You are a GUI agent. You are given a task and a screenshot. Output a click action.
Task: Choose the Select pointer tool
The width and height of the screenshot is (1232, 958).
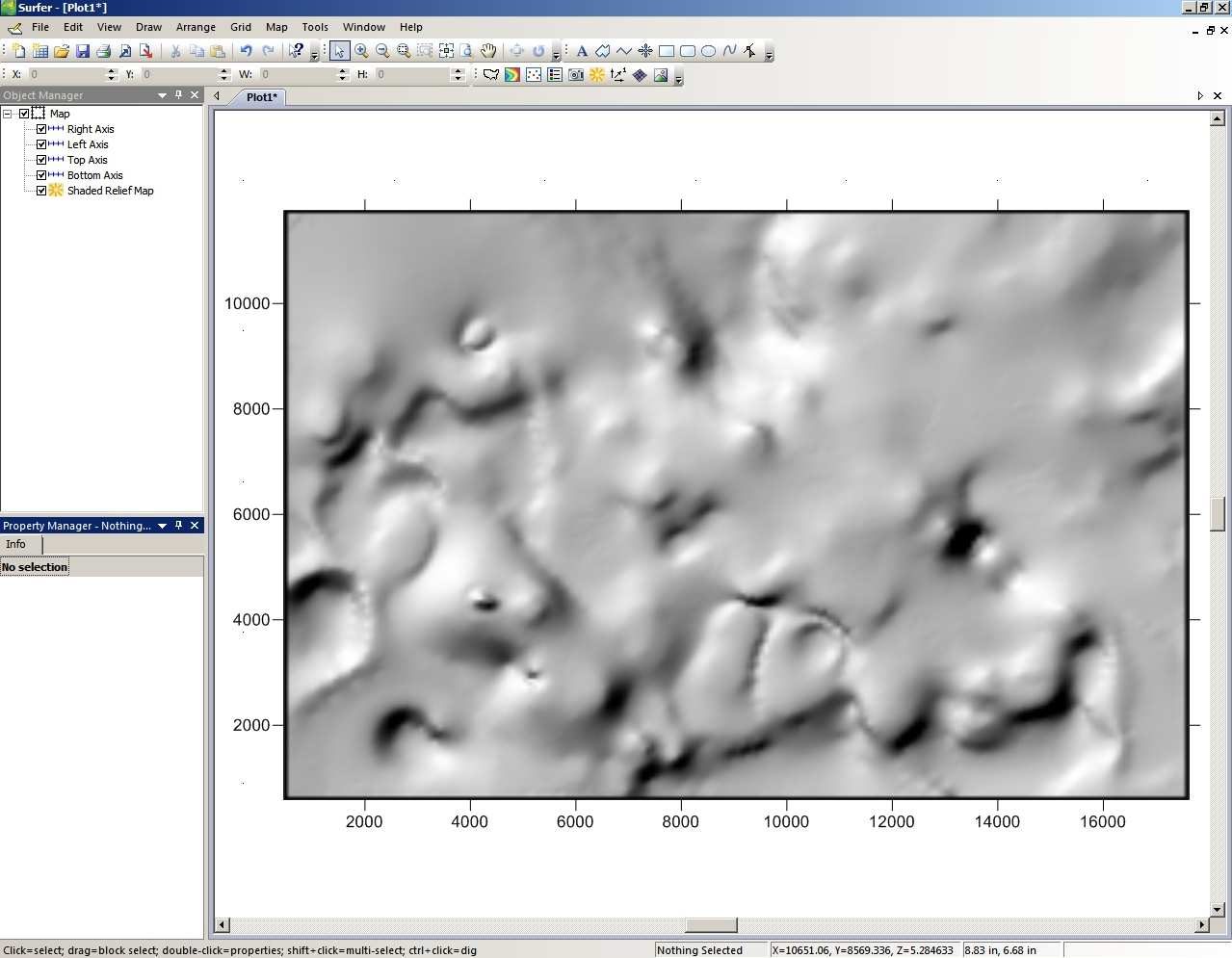[339, 51]
